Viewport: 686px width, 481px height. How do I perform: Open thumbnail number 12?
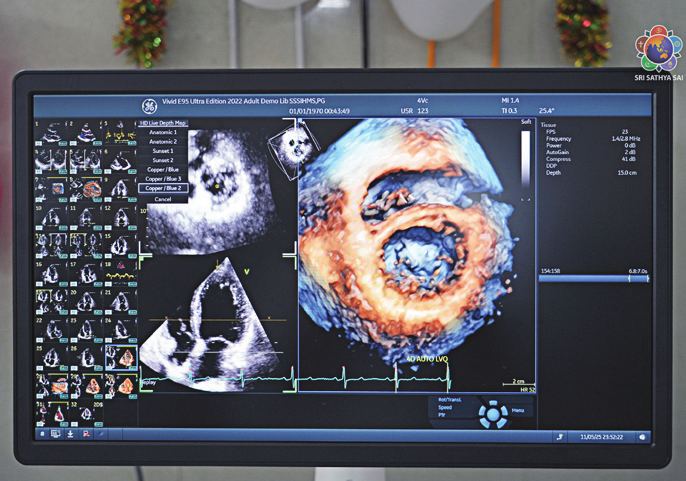coord(121,218)
